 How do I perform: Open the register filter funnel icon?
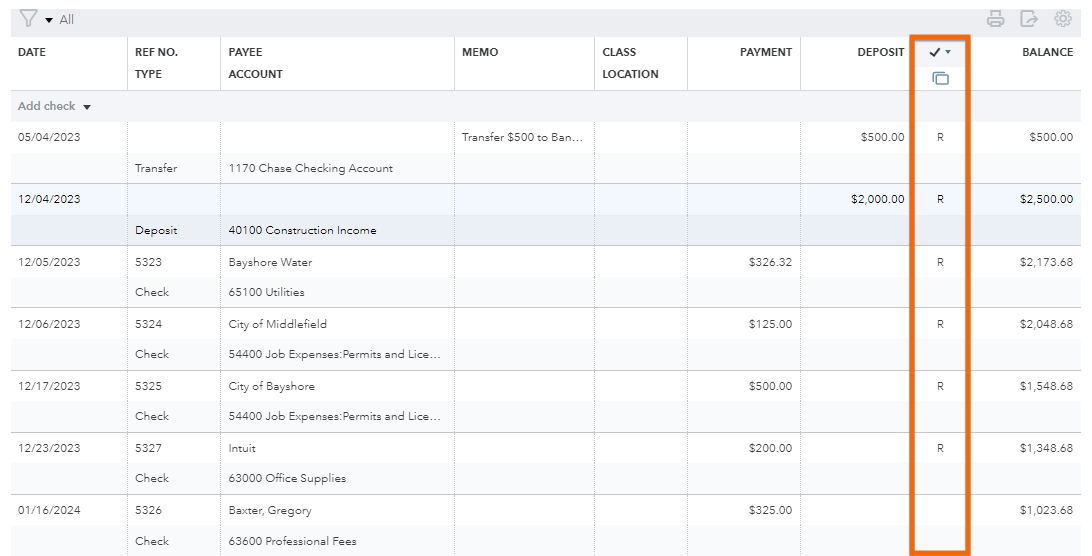(x=28, y=18)
